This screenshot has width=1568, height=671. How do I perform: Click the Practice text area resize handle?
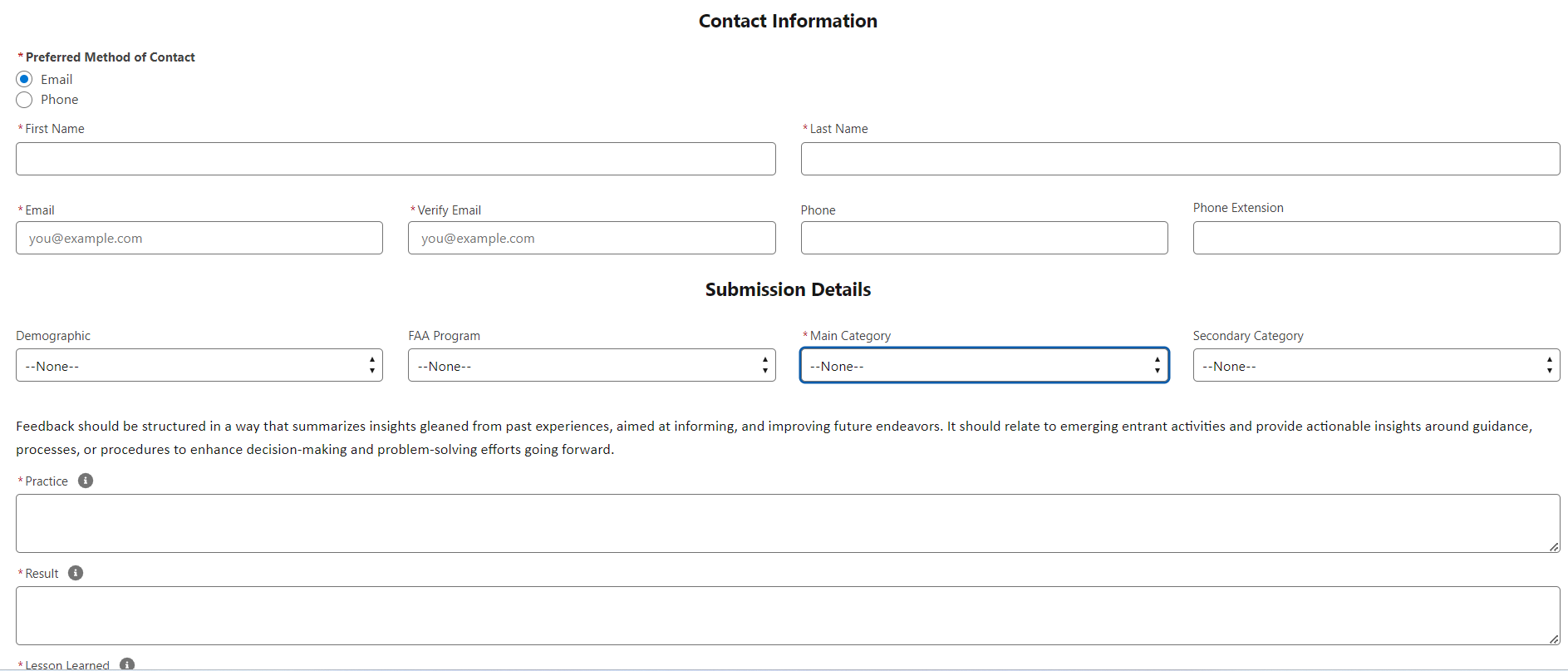pyautogui.click(x=1554, y=547)
